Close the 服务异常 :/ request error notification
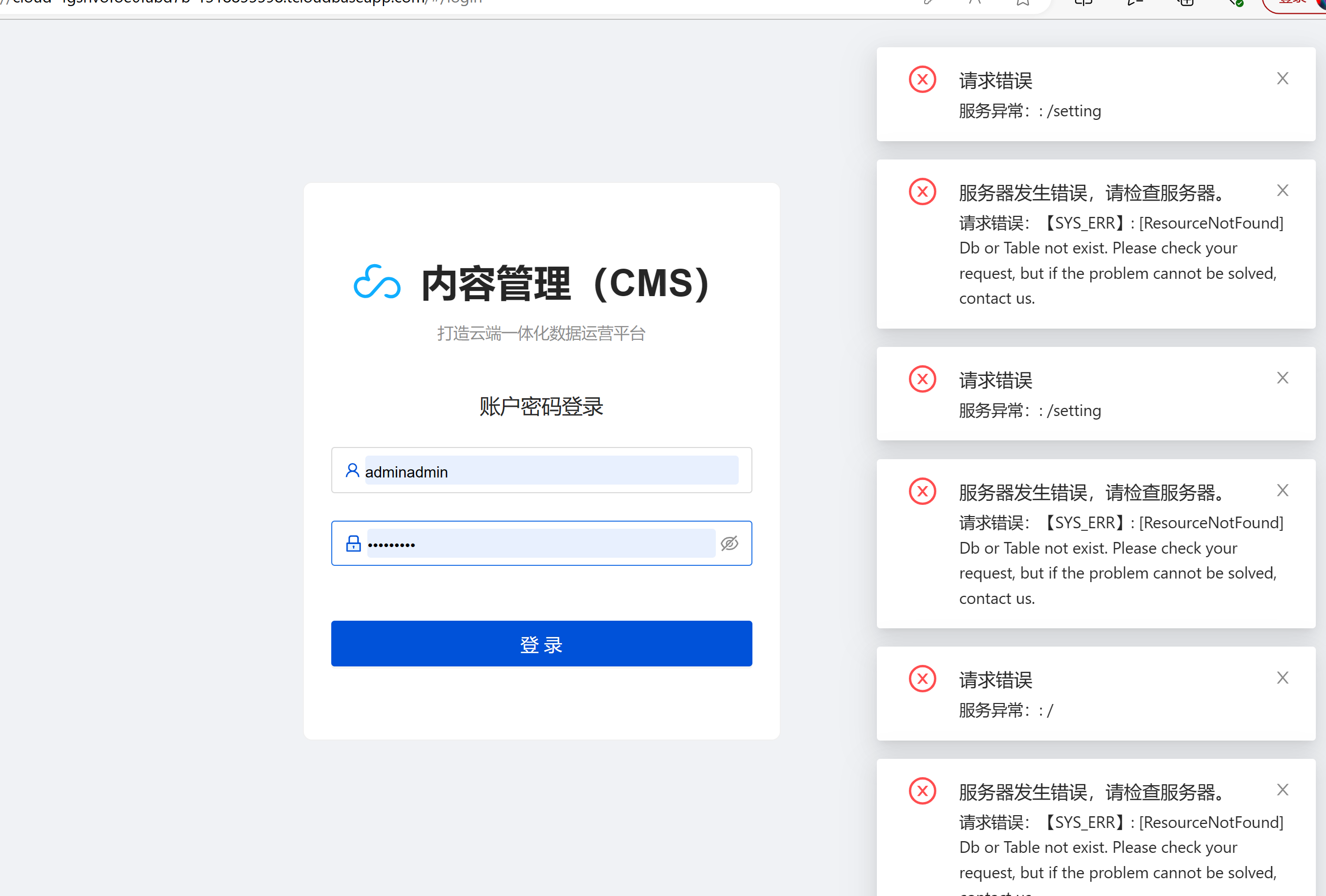This screenshot has width=1326, height=896. coord(1282,678)
